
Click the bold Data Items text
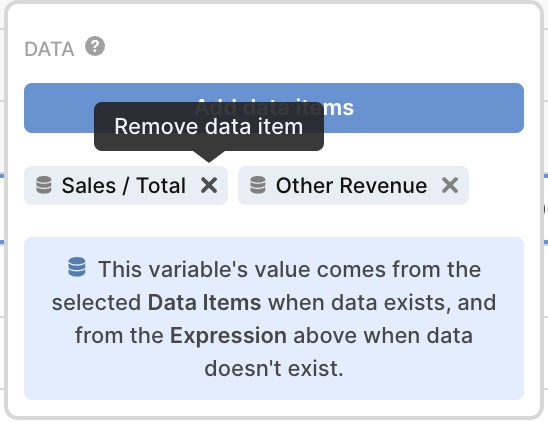[x=204, y=302]
